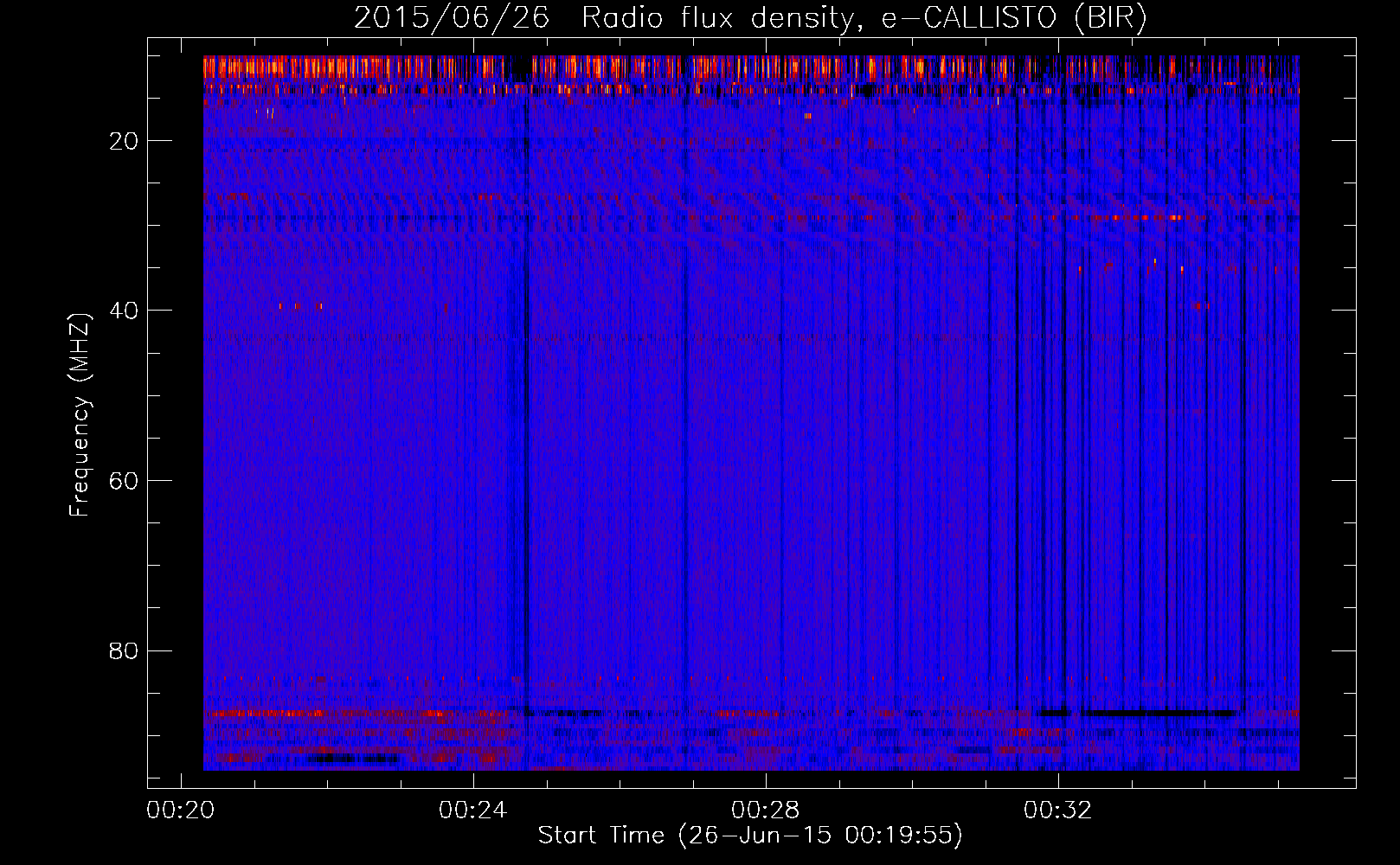The image size is (1400, 865).
Task: Click the 00:32 time tick label
Action: pos(1058,811)
